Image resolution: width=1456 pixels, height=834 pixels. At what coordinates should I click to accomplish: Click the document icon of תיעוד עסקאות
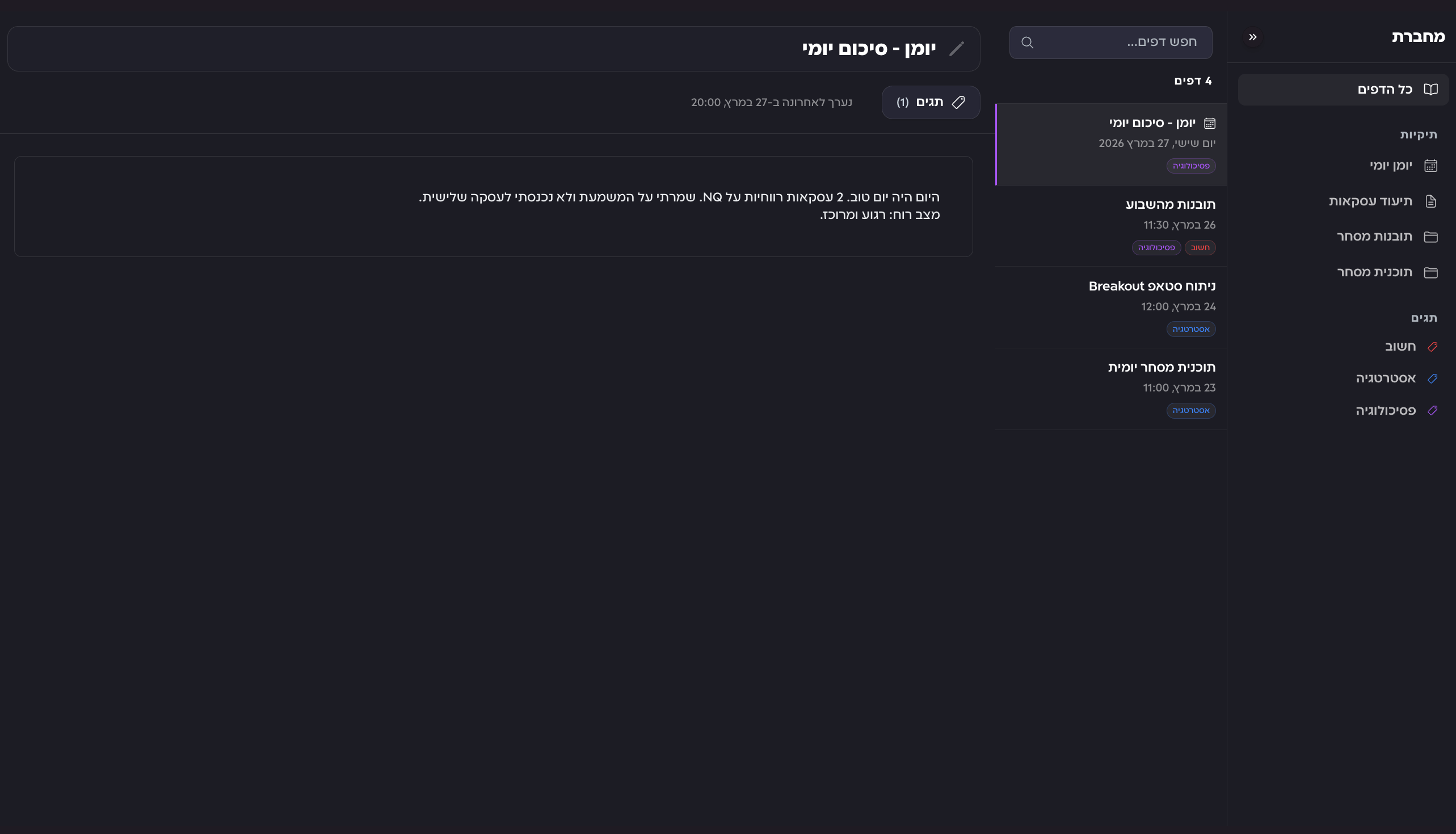click(1431, 201)
